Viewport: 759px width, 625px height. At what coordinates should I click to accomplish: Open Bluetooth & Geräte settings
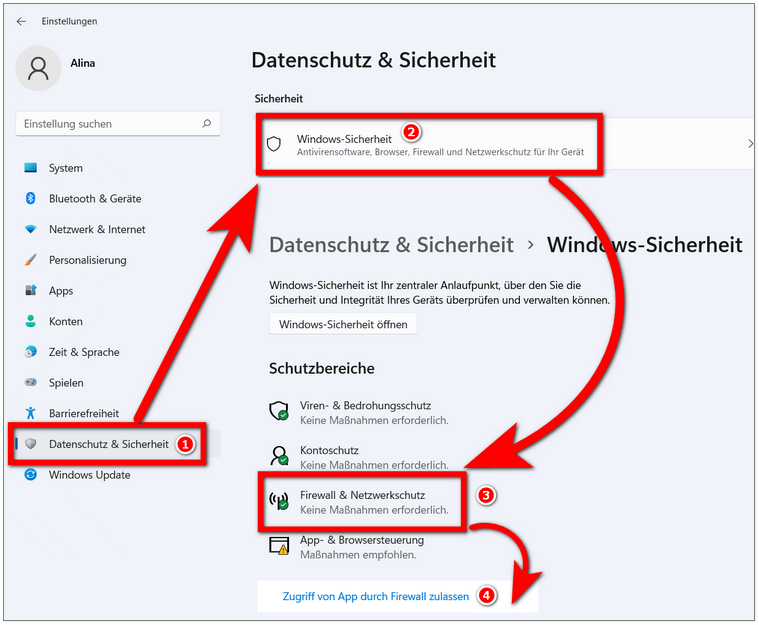95,198
